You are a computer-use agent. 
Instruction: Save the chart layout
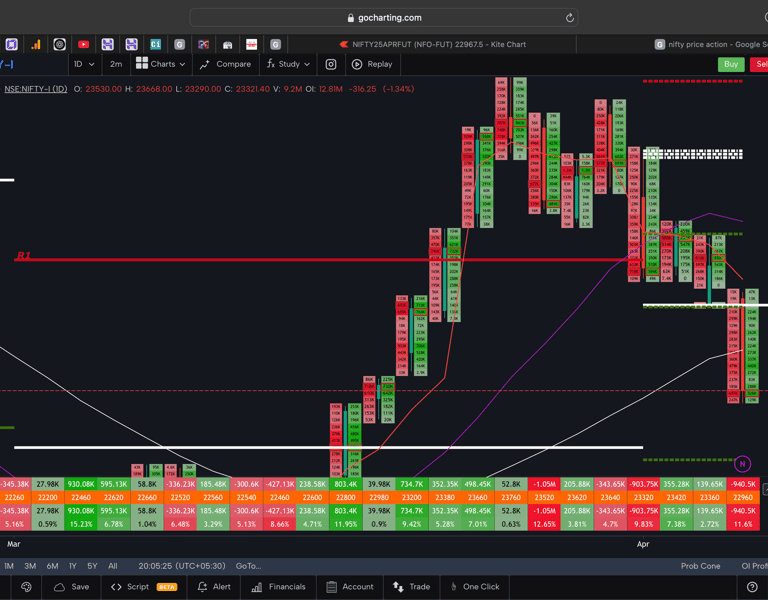72,587
